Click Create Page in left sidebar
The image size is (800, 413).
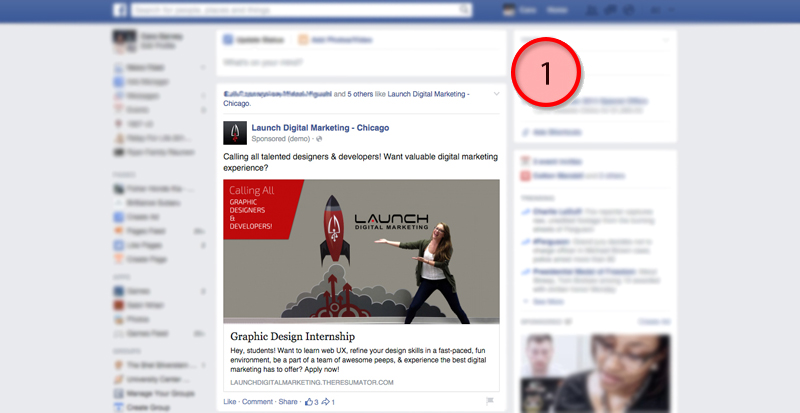(x=146, y=259)
